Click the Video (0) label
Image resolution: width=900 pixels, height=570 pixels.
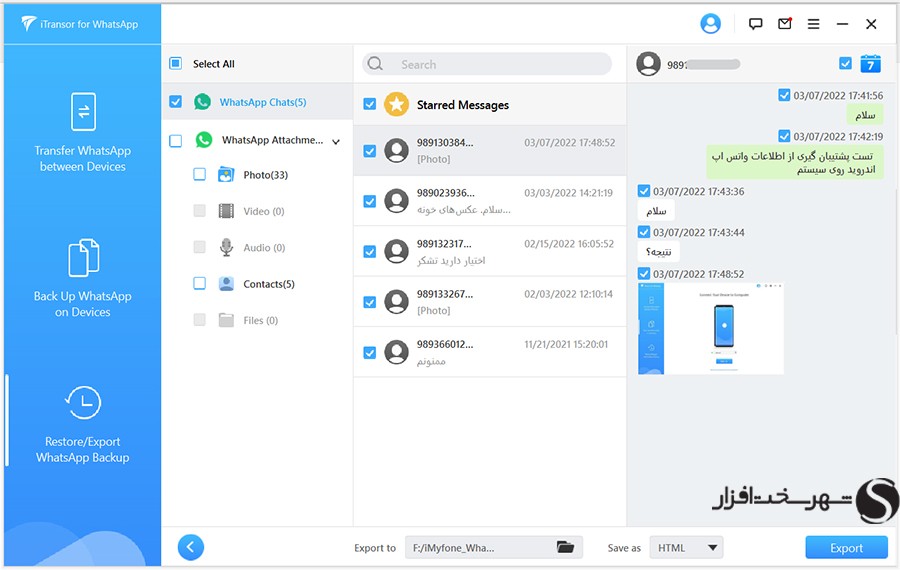pos(263,211)
